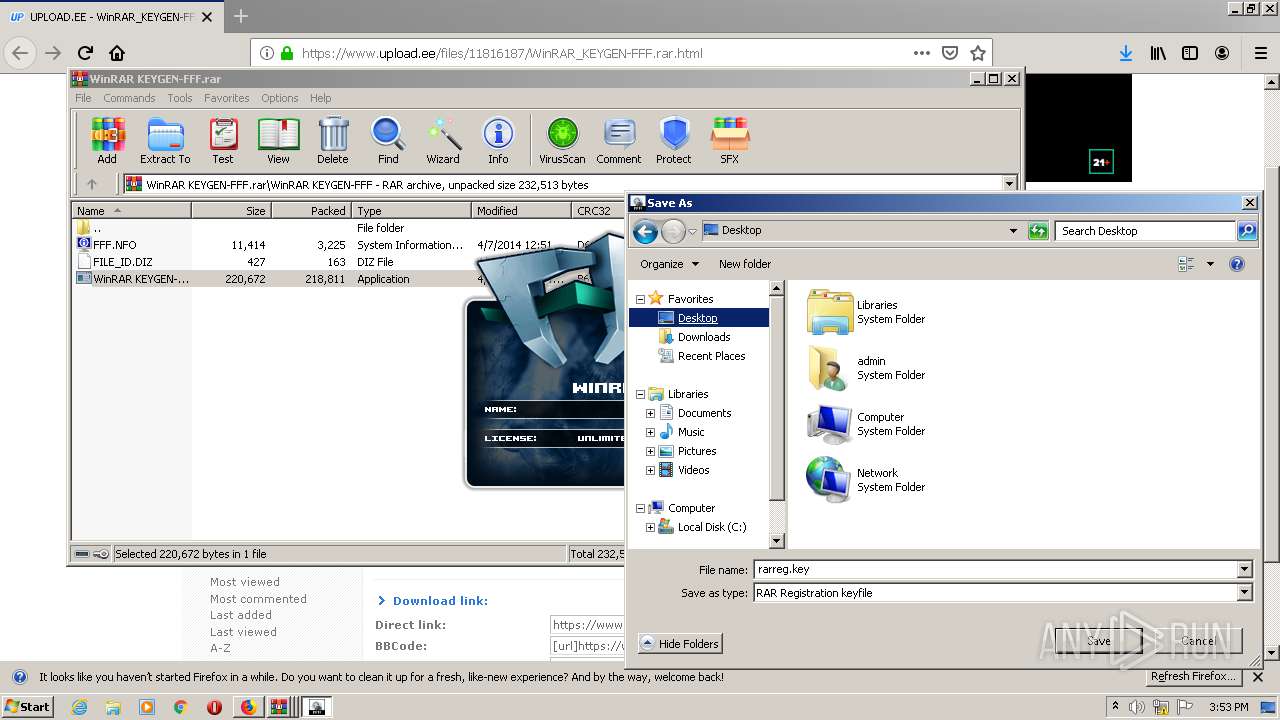Open the File name dropdown arrow

[1245, 569]
